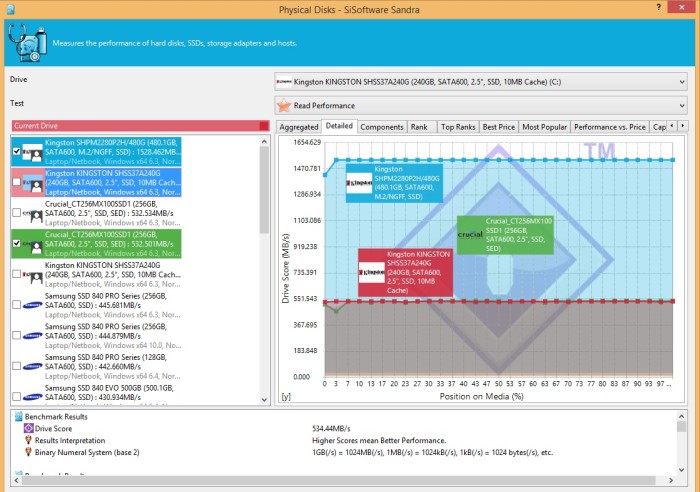This screenshot has height=492, width=700.
Task: Click the Drive Score value 534.44MB/s
Action: click(x=331, y=429)
